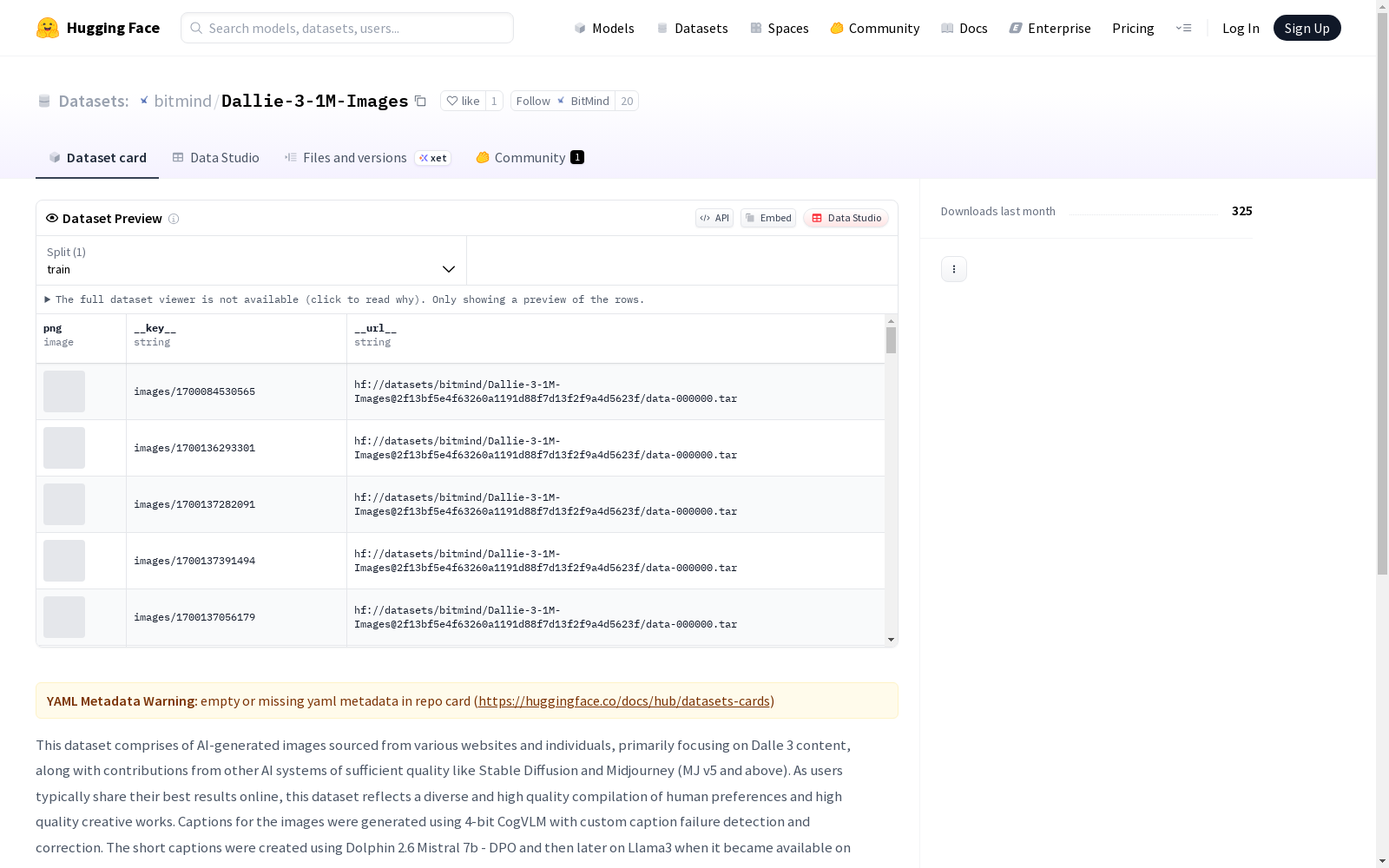The height and width of the screenshot is (868, 1389).
Task: Click the url cell in row 1700084530565
Action: pyautogui.click(x=616, y=391)
